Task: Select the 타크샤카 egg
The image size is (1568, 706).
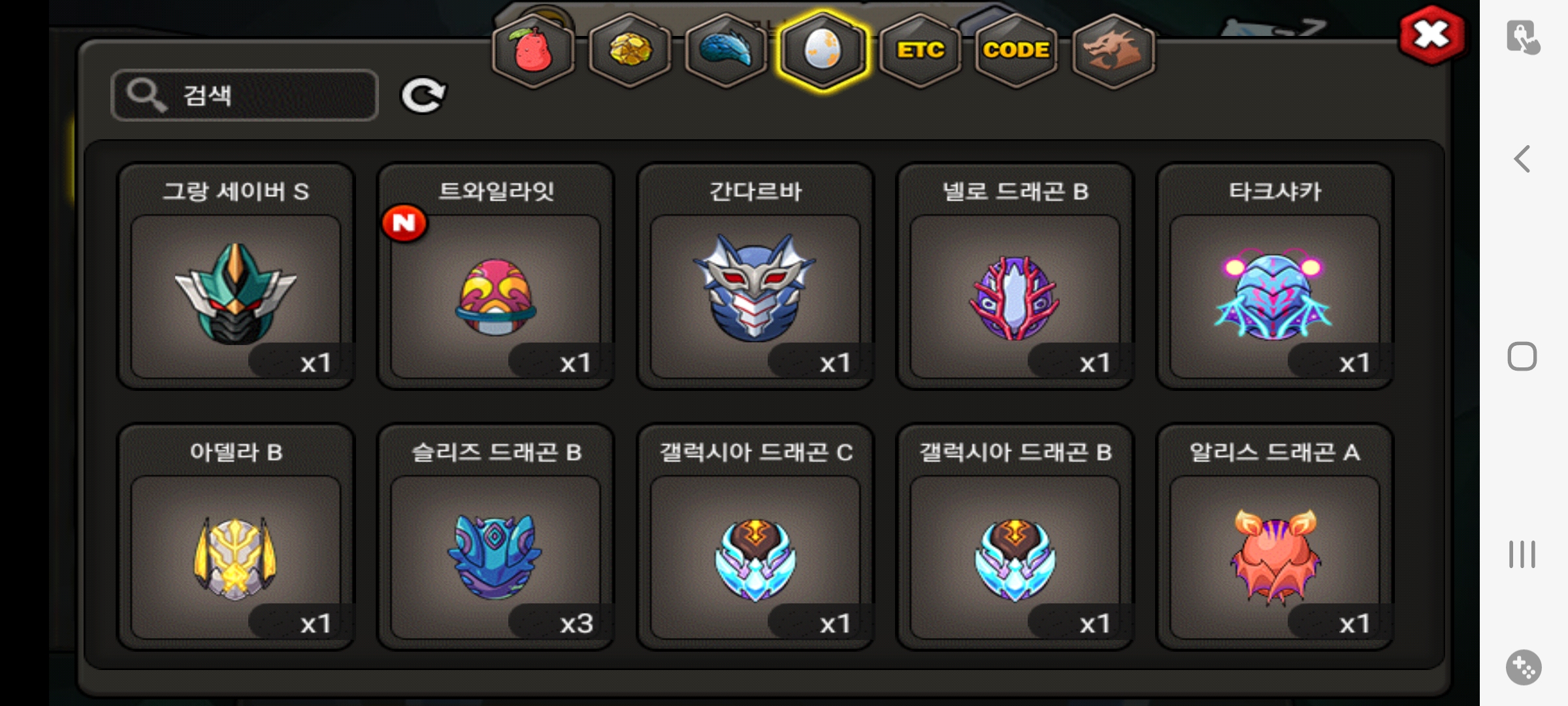Action: [1275, 277]
